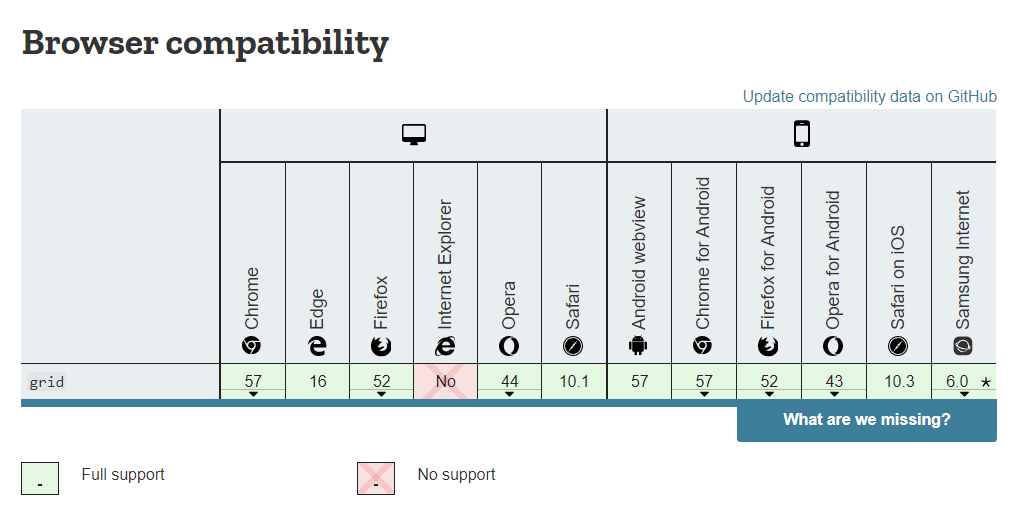Click the Samsung Internet logo icon
The height and width of the screenshot is (524, 1019).
click(963, 346)
